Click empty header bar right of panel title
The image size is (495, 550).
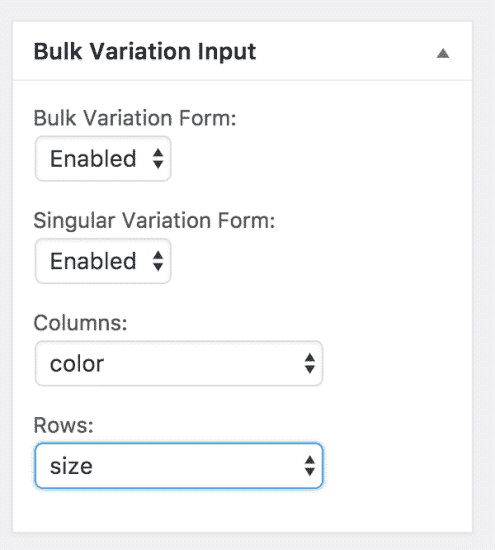coord(346,52)
